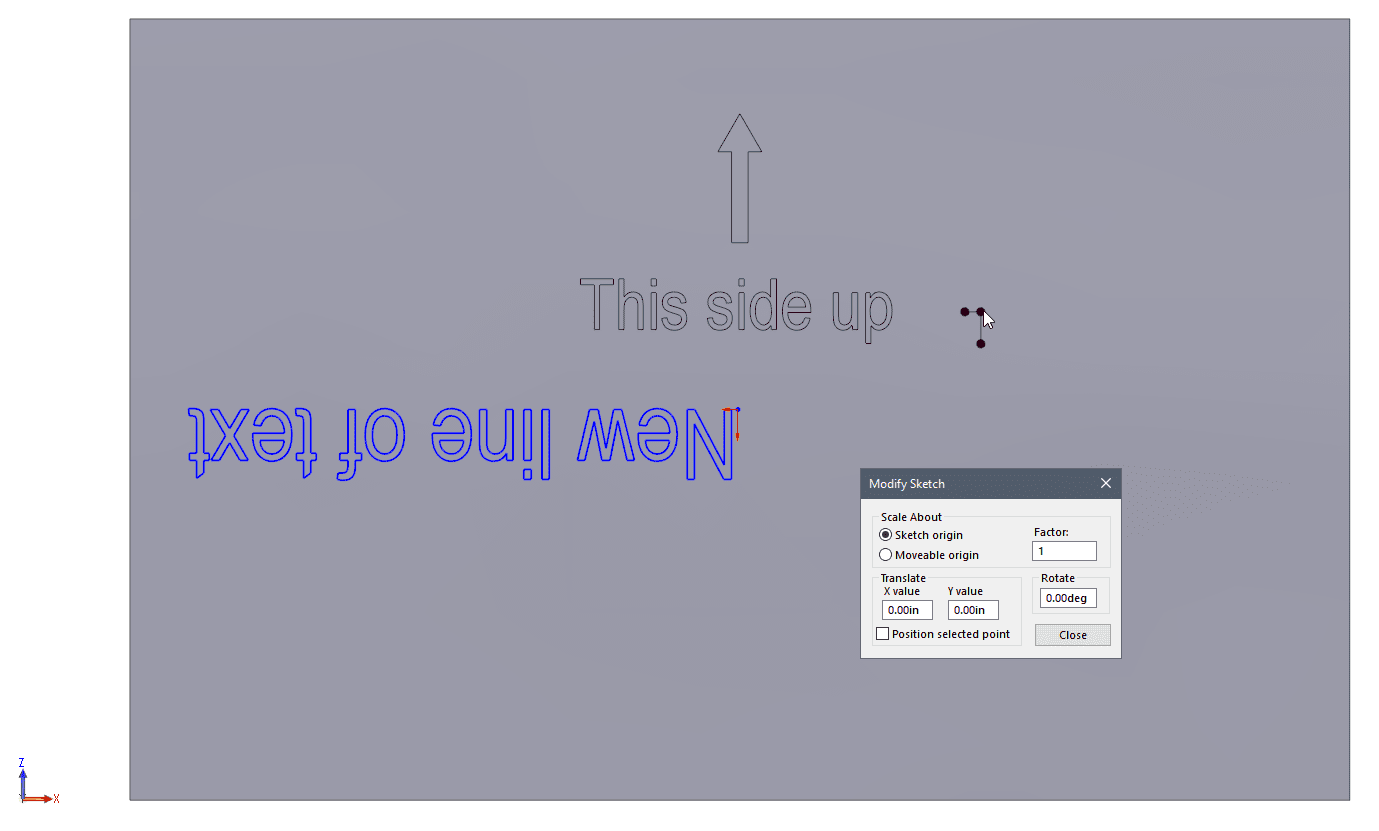Select the "This side up" sketch text
1379x831 pixels.
736,309
